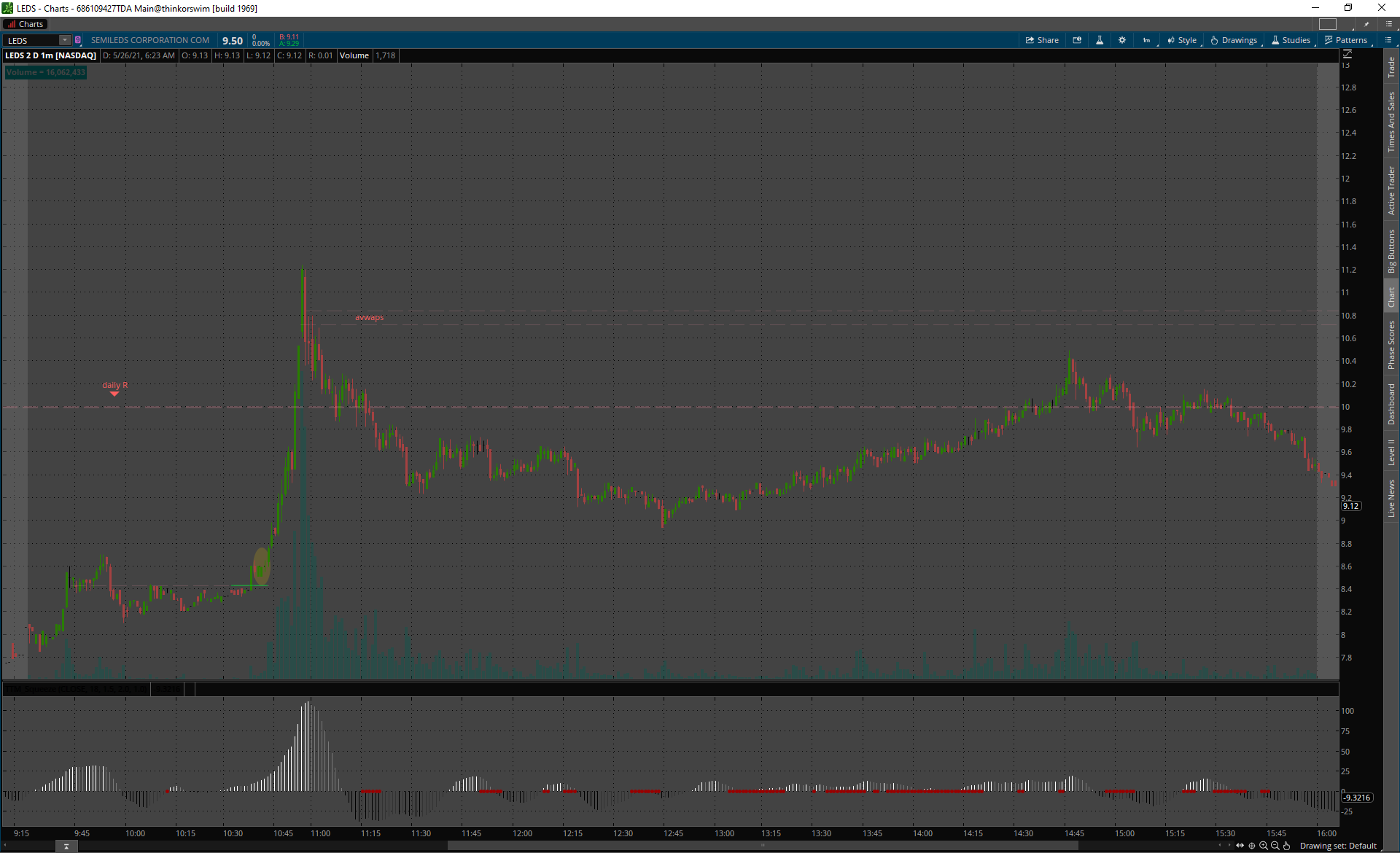Toggle the price axis auto-scale icon
1400x853 pixels.
[1347, 54]
